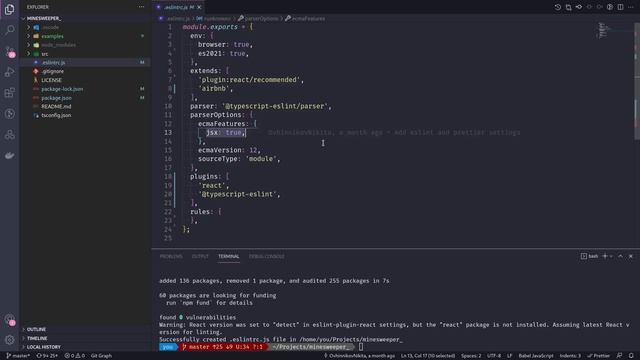Screen dimensions: 640x360
Task: Change the Babel JavaScript language mode
Action: 536,356
